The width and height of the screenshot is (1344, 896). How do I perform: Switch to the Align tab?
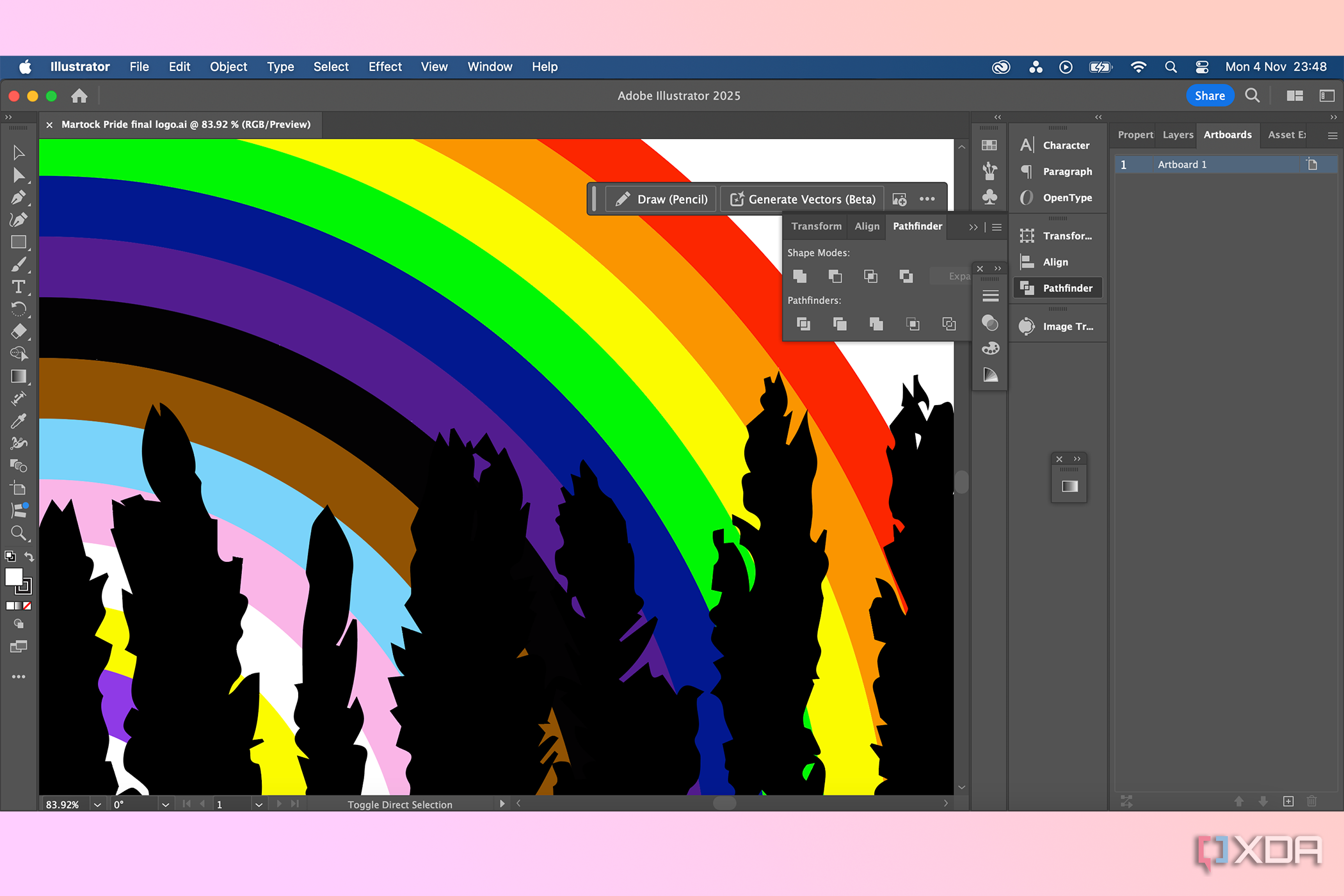867,226
